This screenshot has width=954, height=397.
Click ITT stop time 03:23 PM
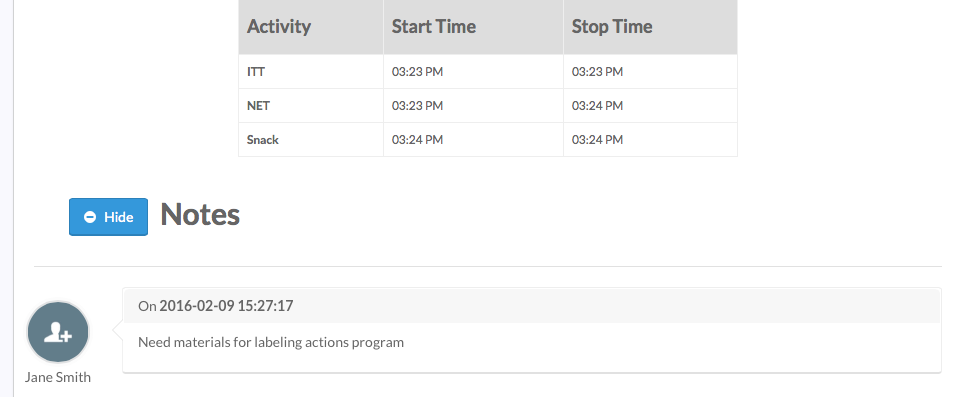[x=597, y=72]
